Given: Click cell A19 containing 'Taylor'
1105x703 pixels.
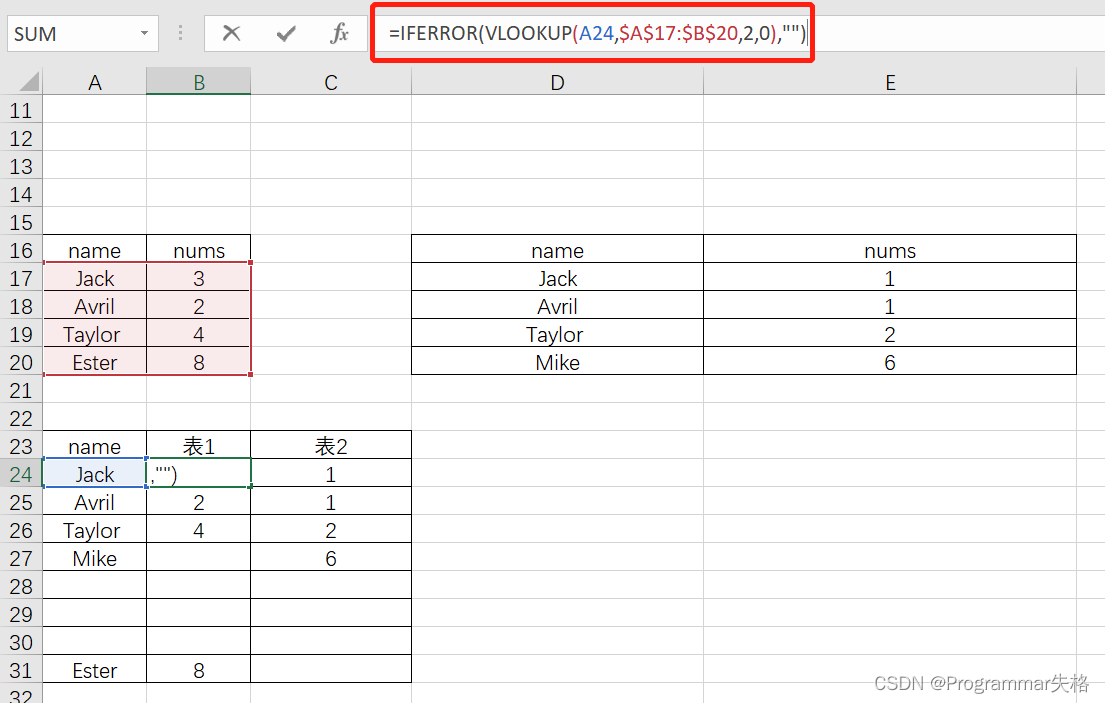Looking at the screenshot, I should (94, 334).
